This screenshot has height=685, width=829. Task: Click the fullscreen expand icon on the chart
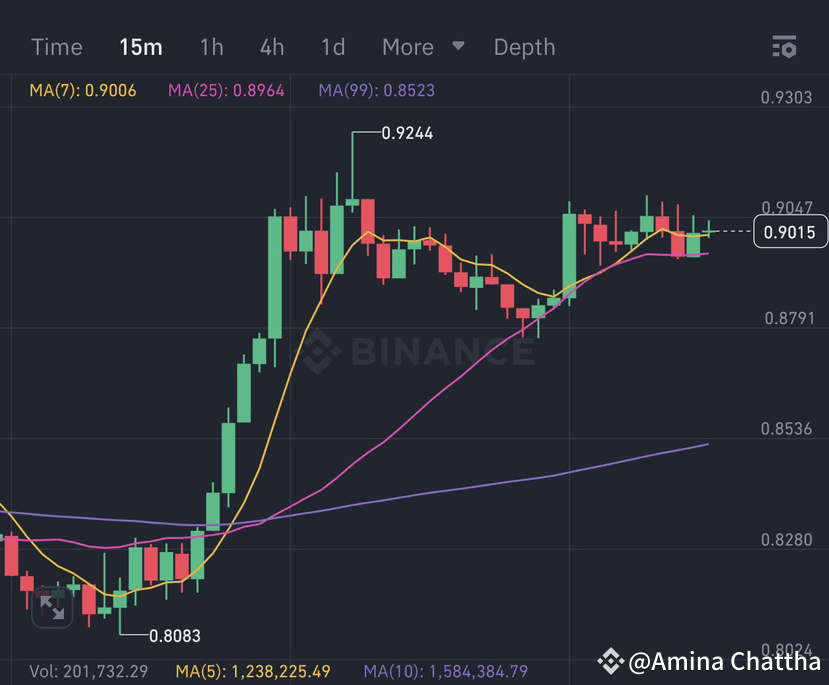[51, 606]
